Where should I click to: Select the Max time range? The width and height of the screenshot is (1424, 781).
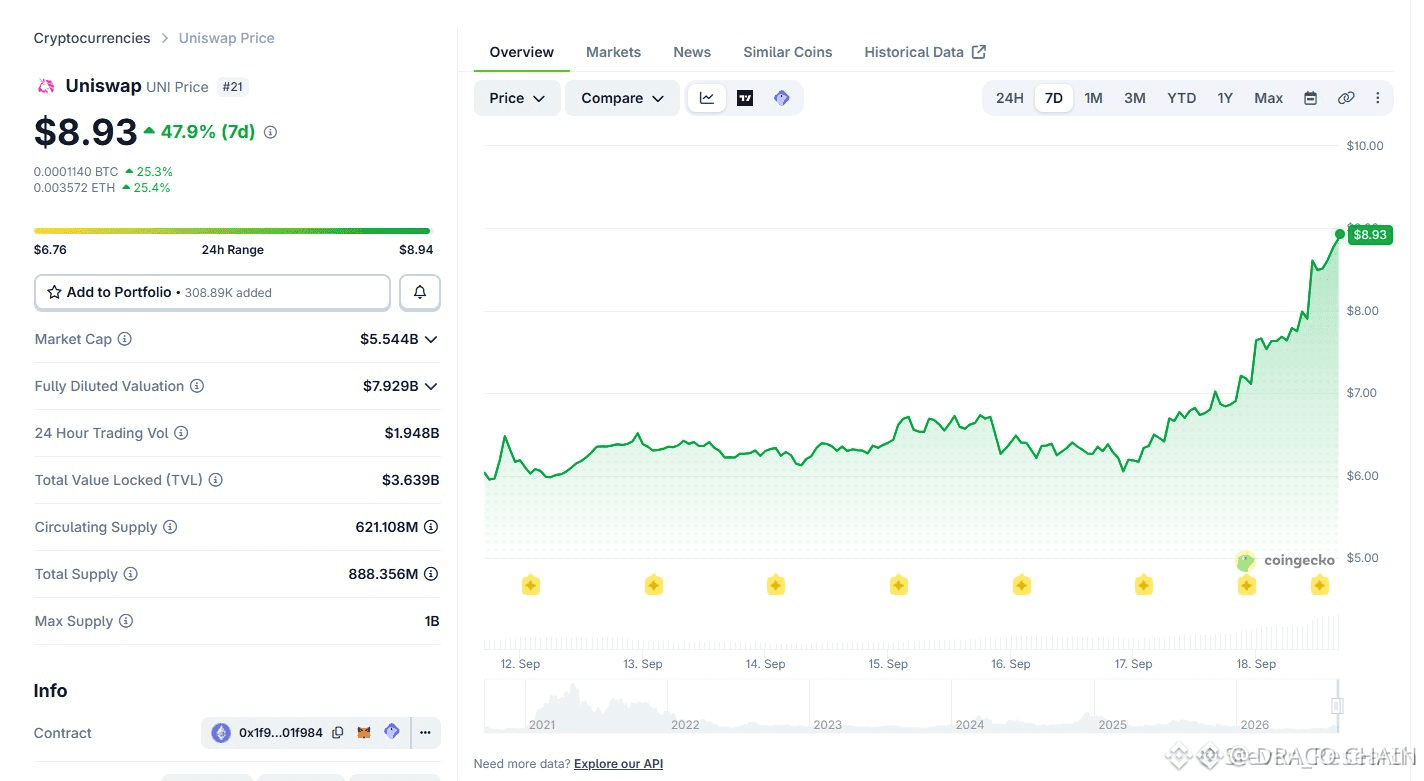coord(1268,98)
